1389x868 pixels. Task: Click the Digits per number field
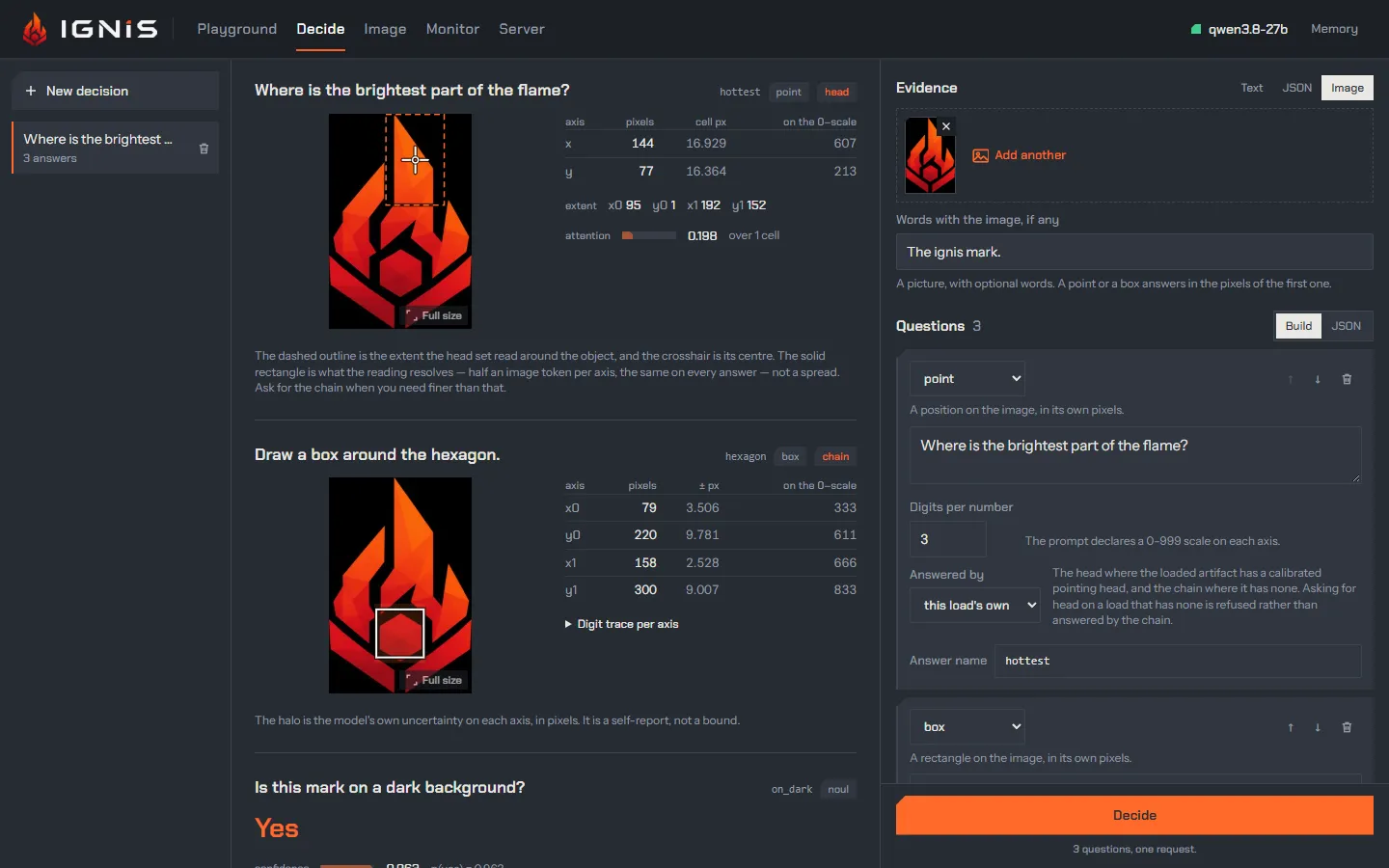[948, 539]
